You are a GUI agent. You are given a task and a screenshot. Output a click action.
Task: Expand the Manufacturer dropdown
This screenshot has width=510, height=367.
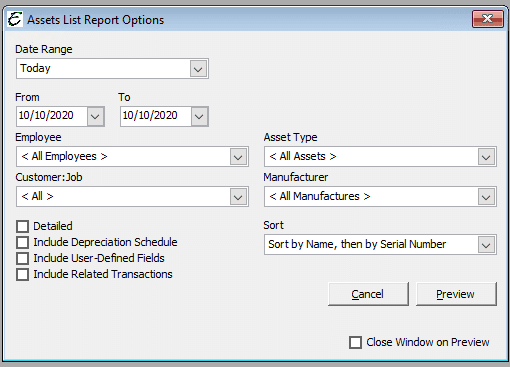(x=486, y=197)
